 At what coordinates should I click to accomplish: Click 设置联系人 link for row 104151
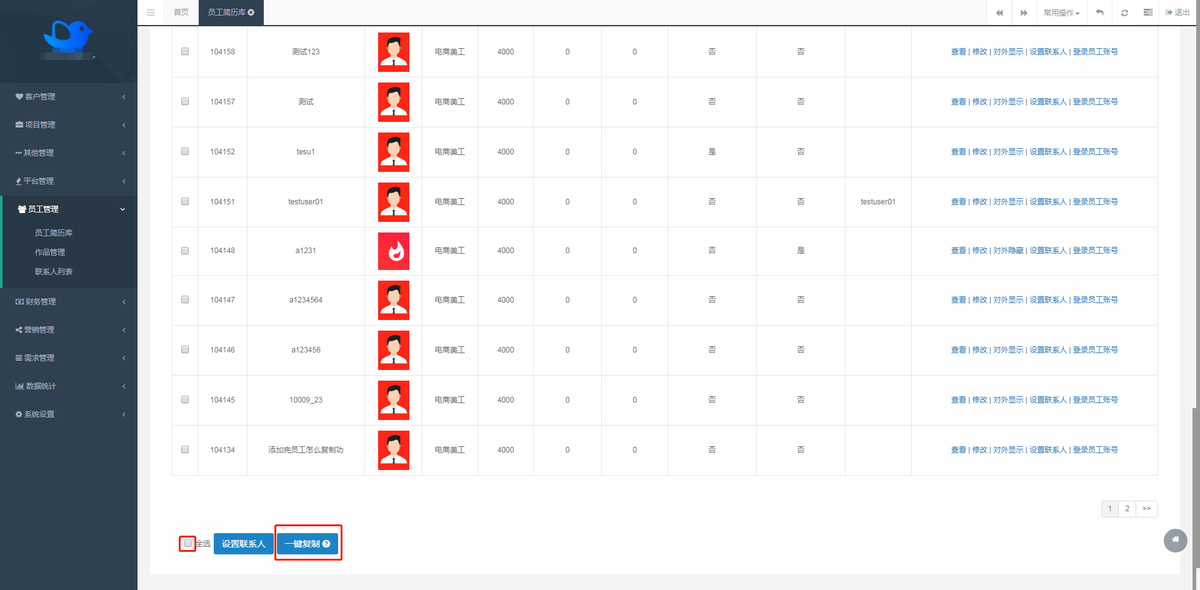tap(1048, 201)
